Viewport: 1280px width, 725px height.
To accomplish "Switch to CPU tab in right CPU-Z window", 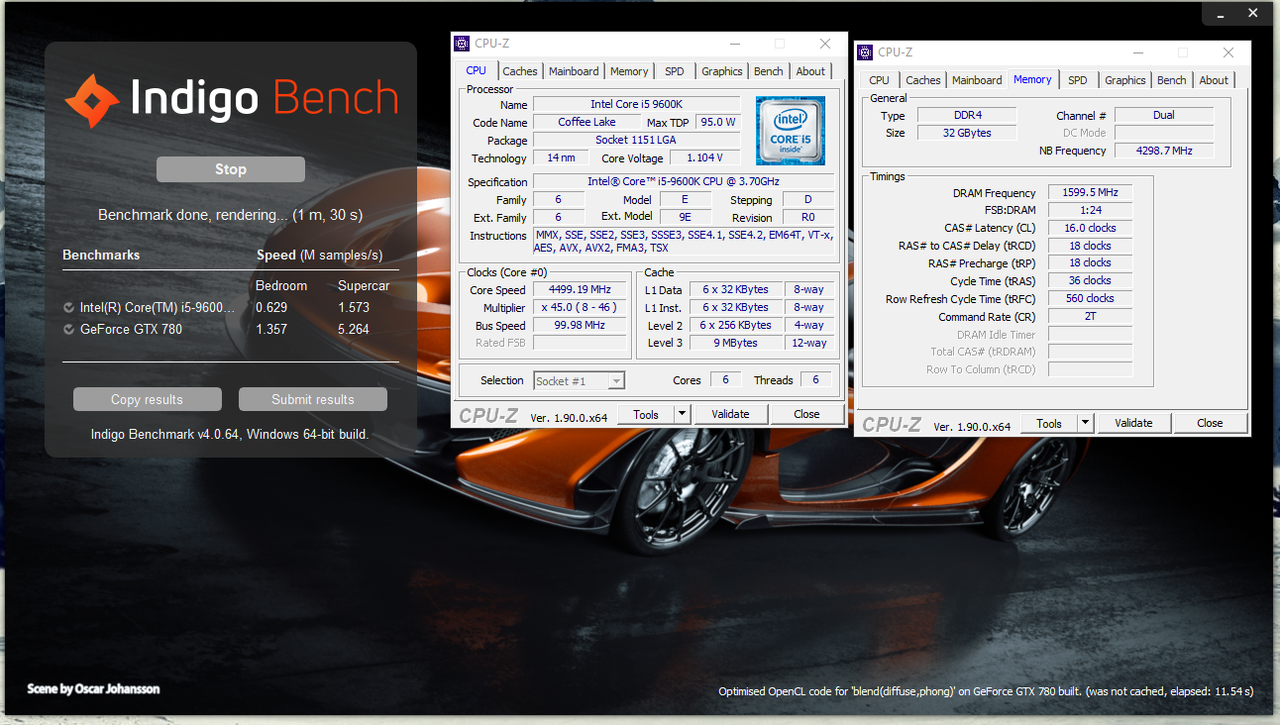I will click(879, 80).
